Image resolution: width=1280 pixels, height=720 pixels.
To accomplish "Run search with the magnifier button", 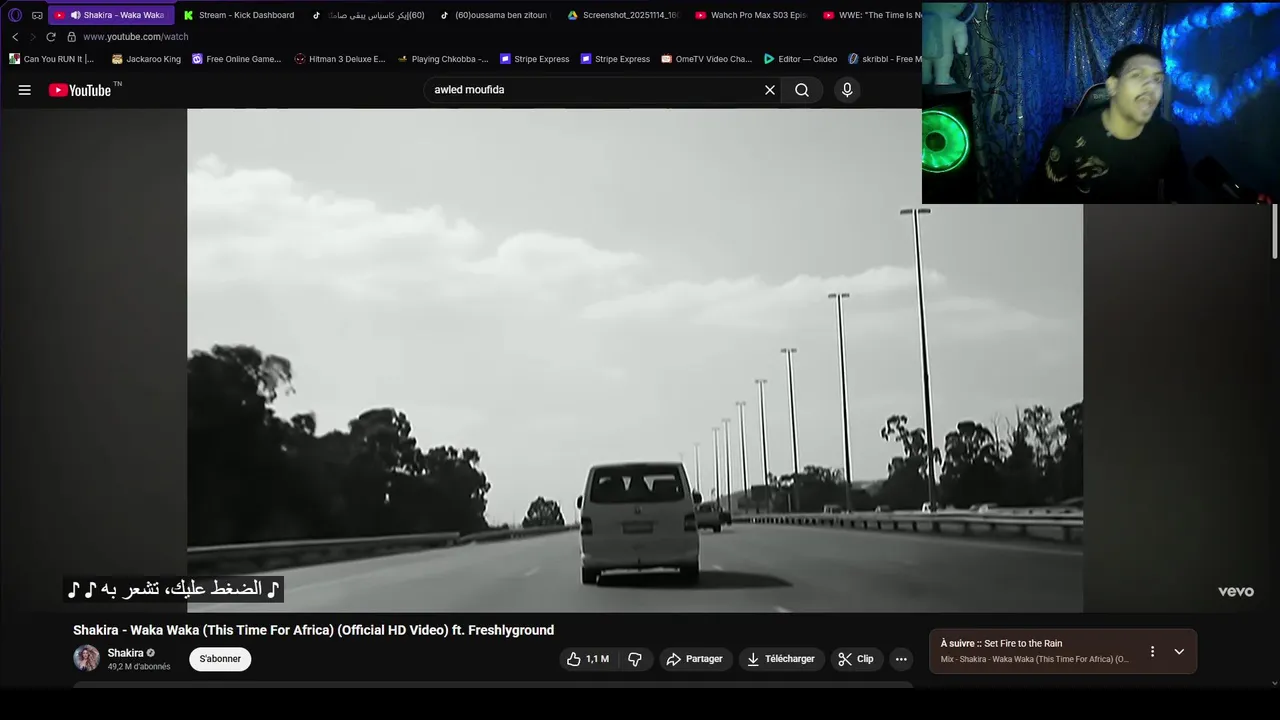I will 802,90.
